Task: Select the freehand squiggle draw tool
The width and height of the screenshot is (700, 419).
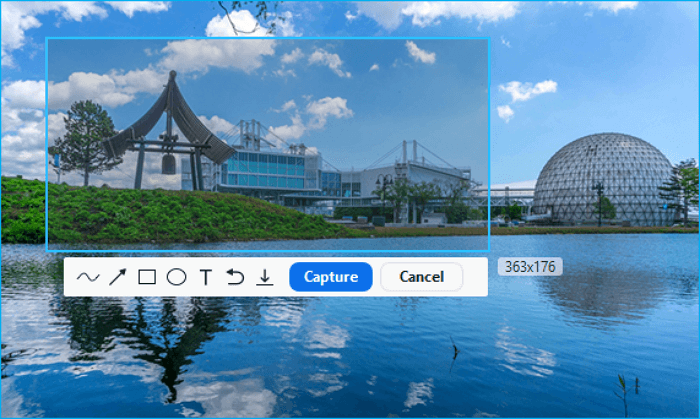Action: tap(88, 277)
